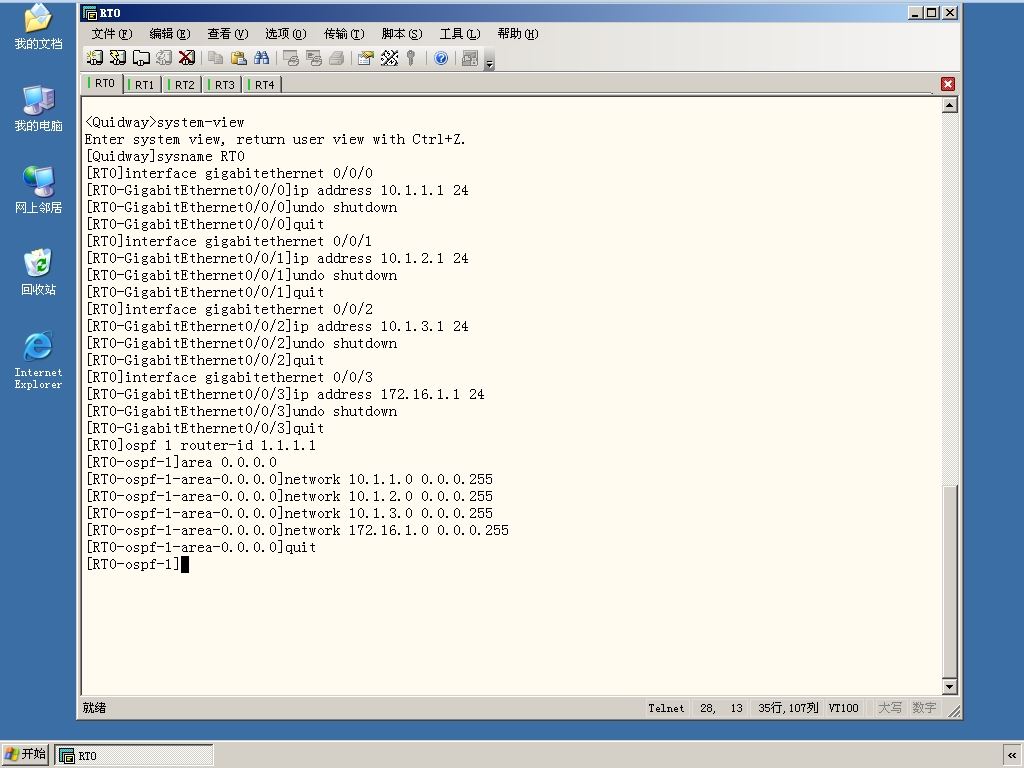Click the ip address 10.1.1.1 24 line
The image size is (1024, 768).
277,190
